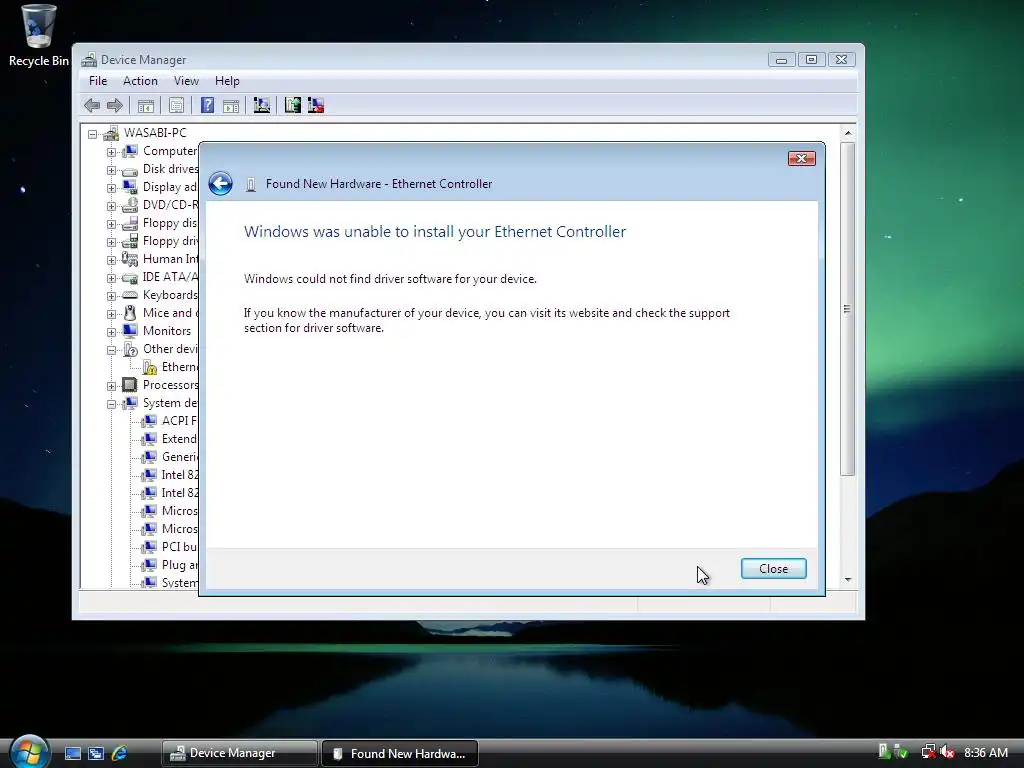
Task: Click the blue Help question mark icon
Action: point(207,105)
